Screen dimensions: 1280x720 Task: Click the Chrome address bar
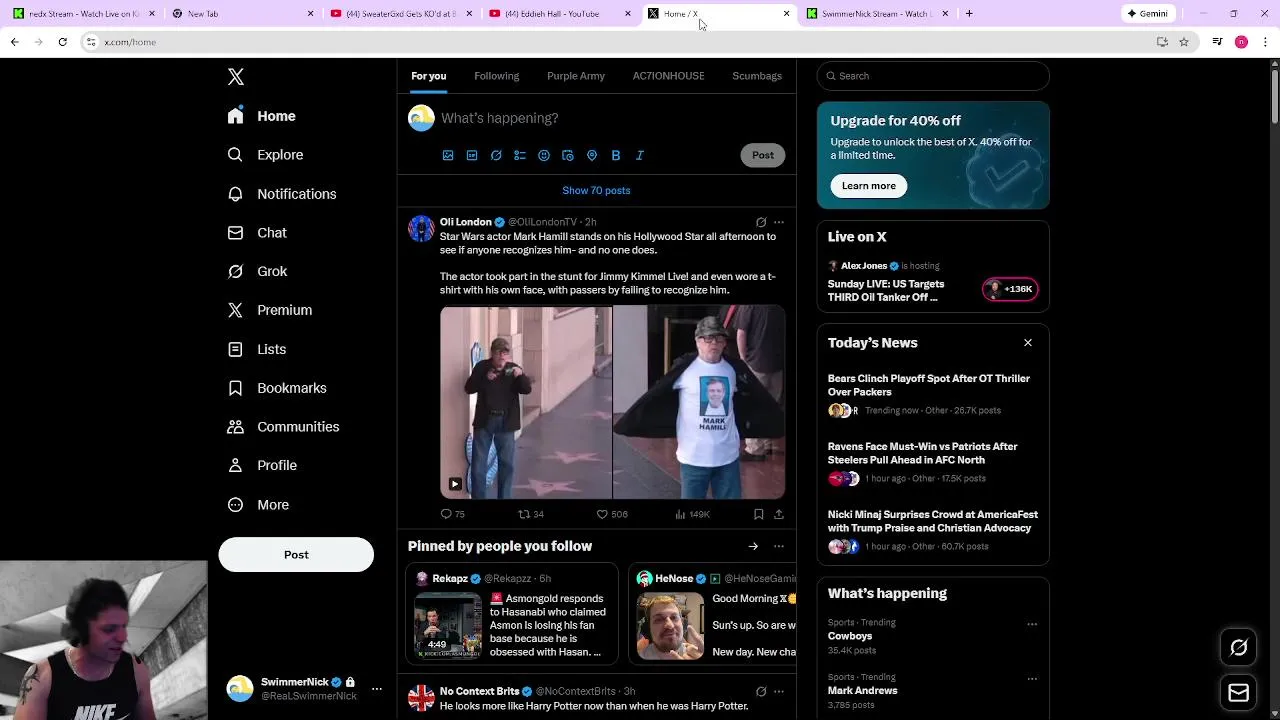click(620, 42)
